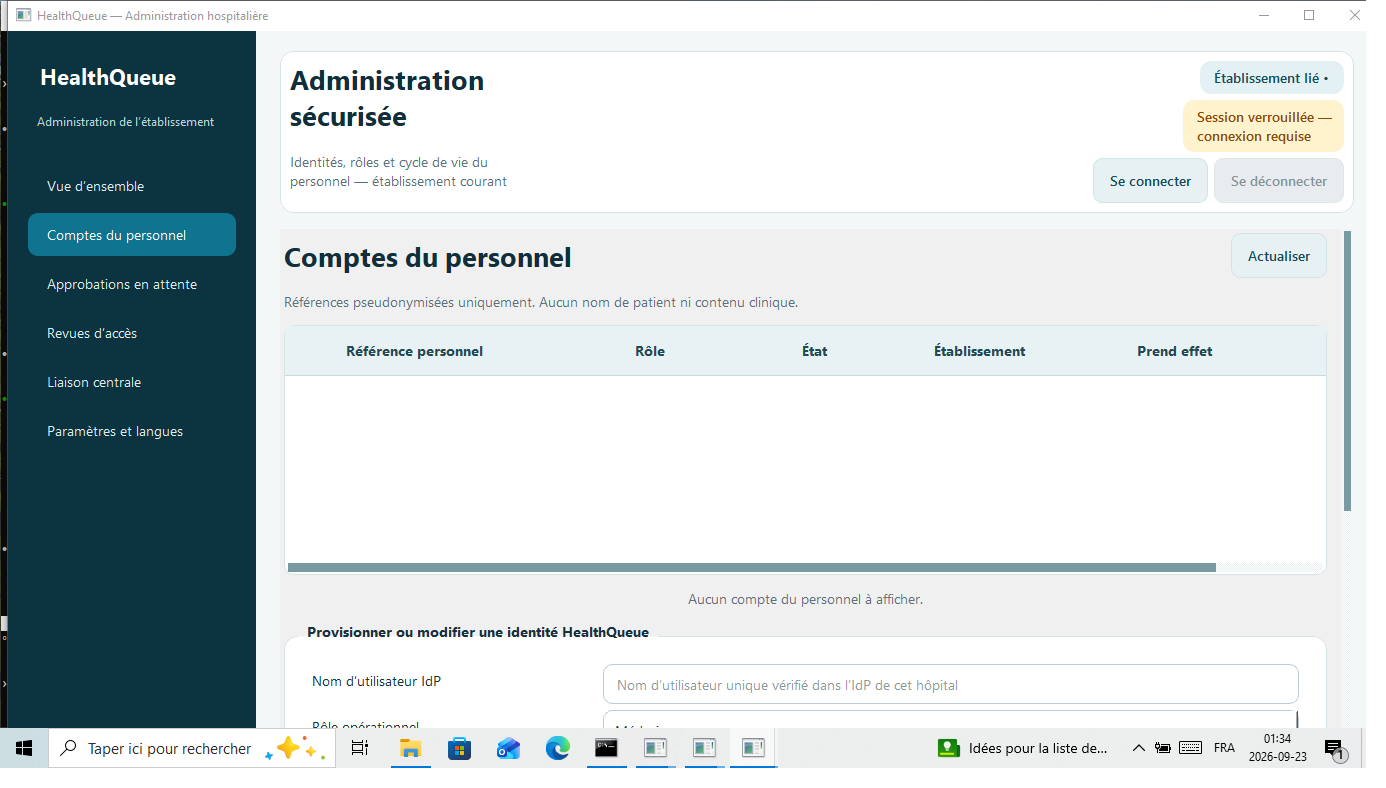Click the 'Provisionner ou modifier une identité HealthQueue' title
Viewport: 1386px width, 788px height.
[x=478, y=632]
